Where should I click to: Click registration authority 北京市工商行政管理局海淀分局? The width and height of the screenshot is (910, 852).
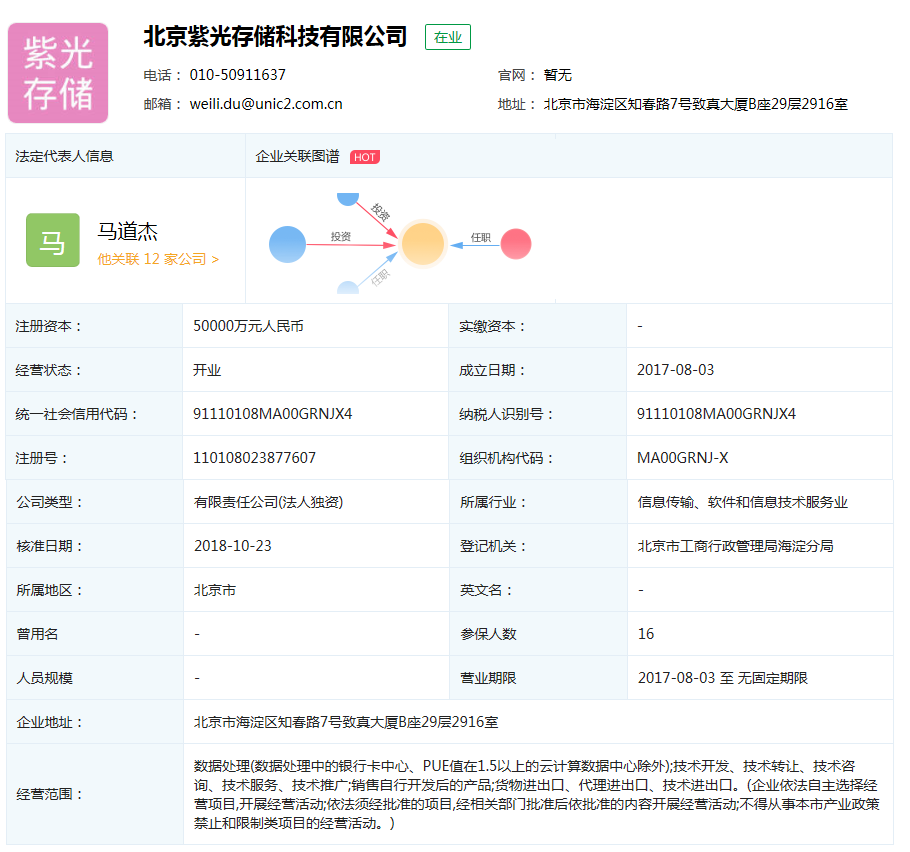click(x=735, y=546)
